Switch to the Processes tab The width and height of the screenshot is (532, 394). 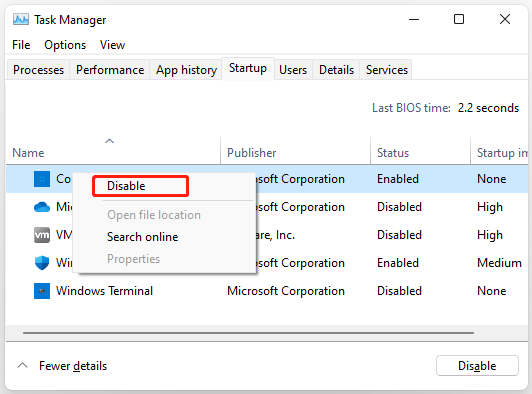click(38, 70)
